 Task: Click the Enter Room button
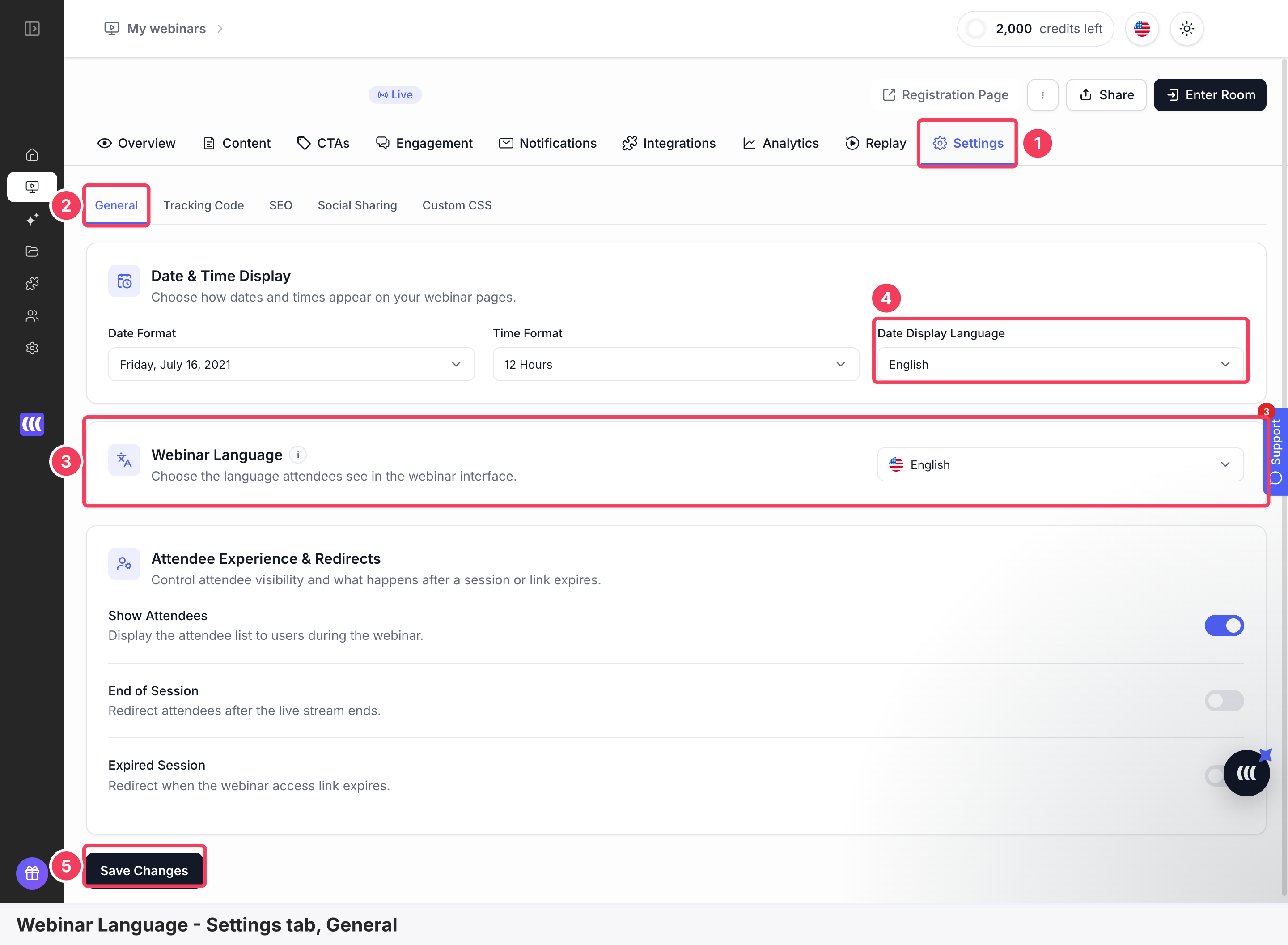1210,95
